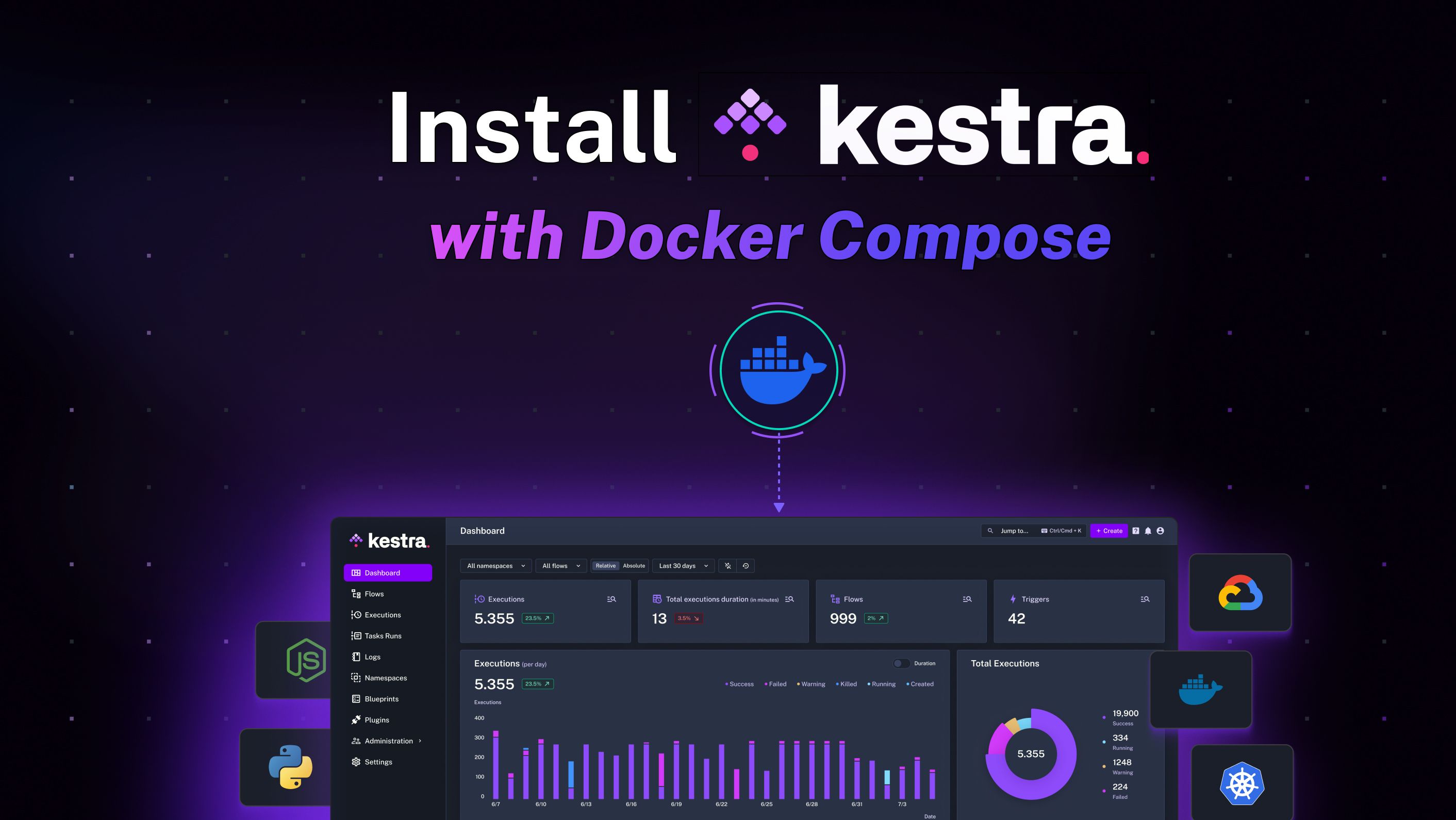Toggle the Success legend item
Viewport: 1456px width, 820px height.
point(739,684)
